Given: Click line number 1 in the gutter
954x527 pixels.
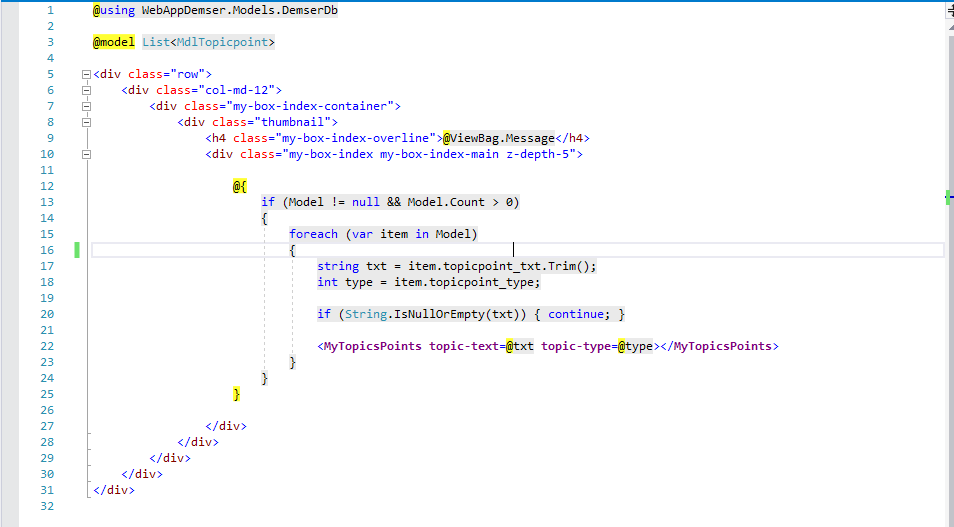Looking at the screenshot, I should coord(50,10).
